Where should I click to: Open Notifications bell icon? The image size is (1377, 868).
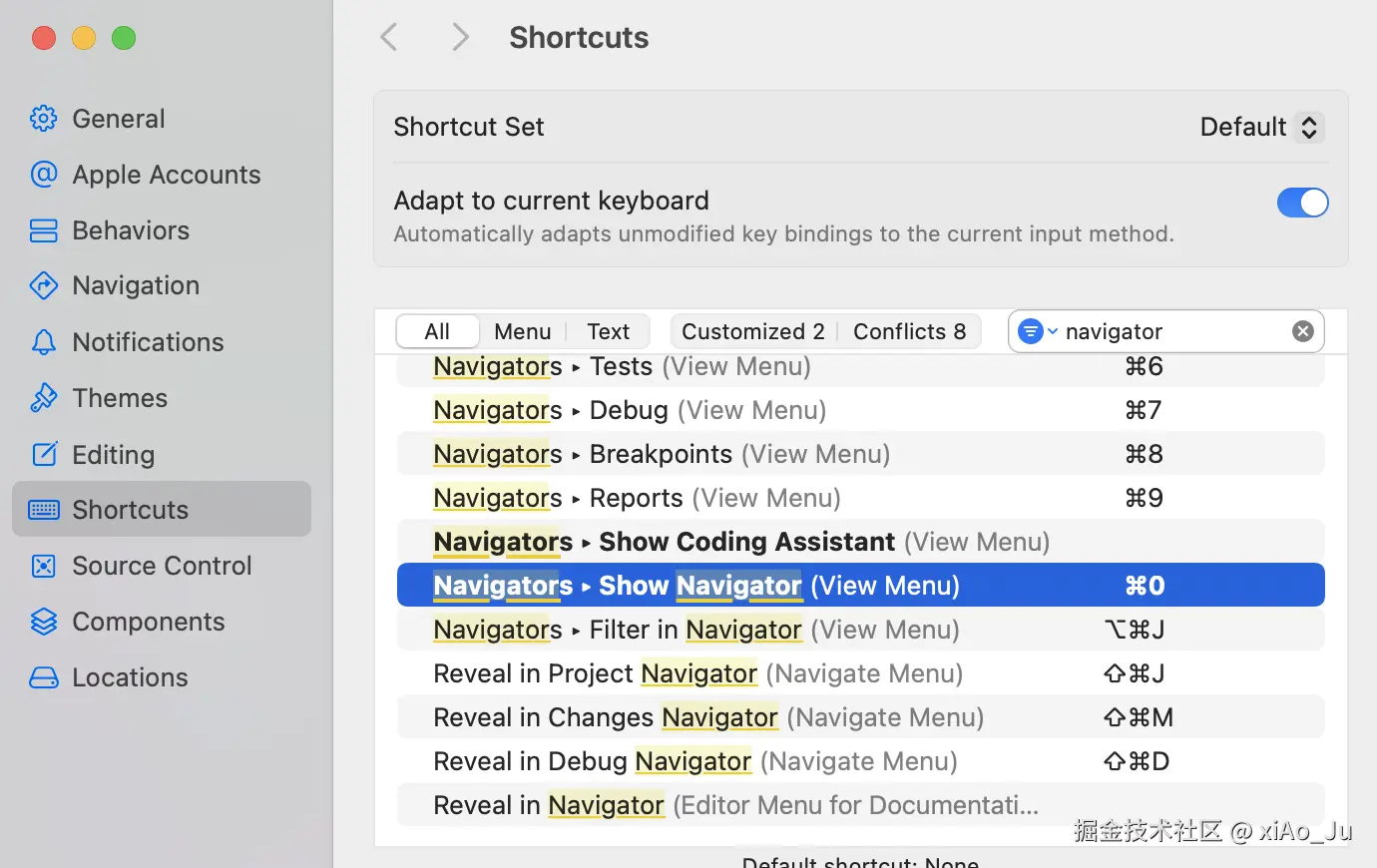44,342
